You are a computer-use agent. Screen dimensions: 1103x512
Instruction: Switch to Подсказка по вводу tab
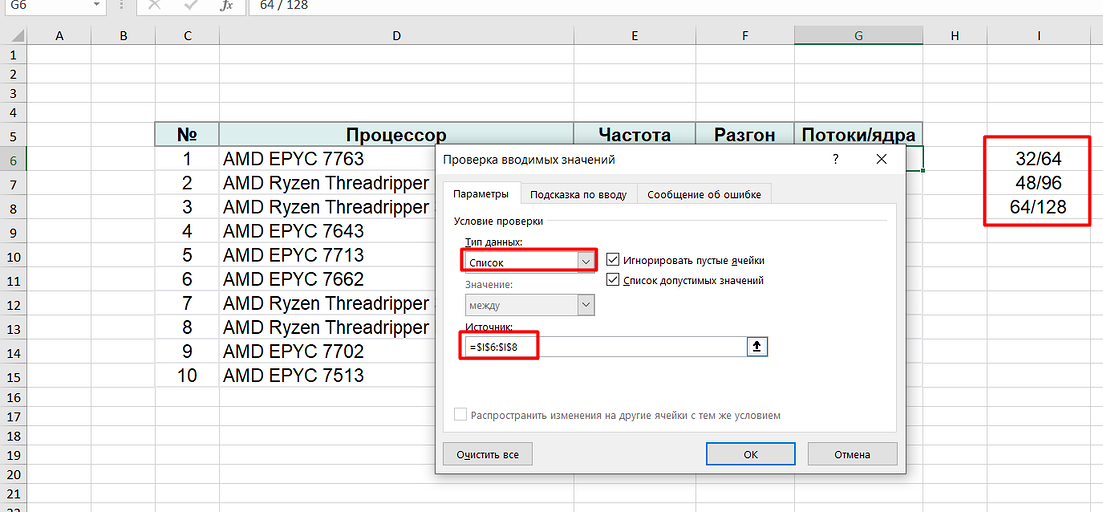578,194
